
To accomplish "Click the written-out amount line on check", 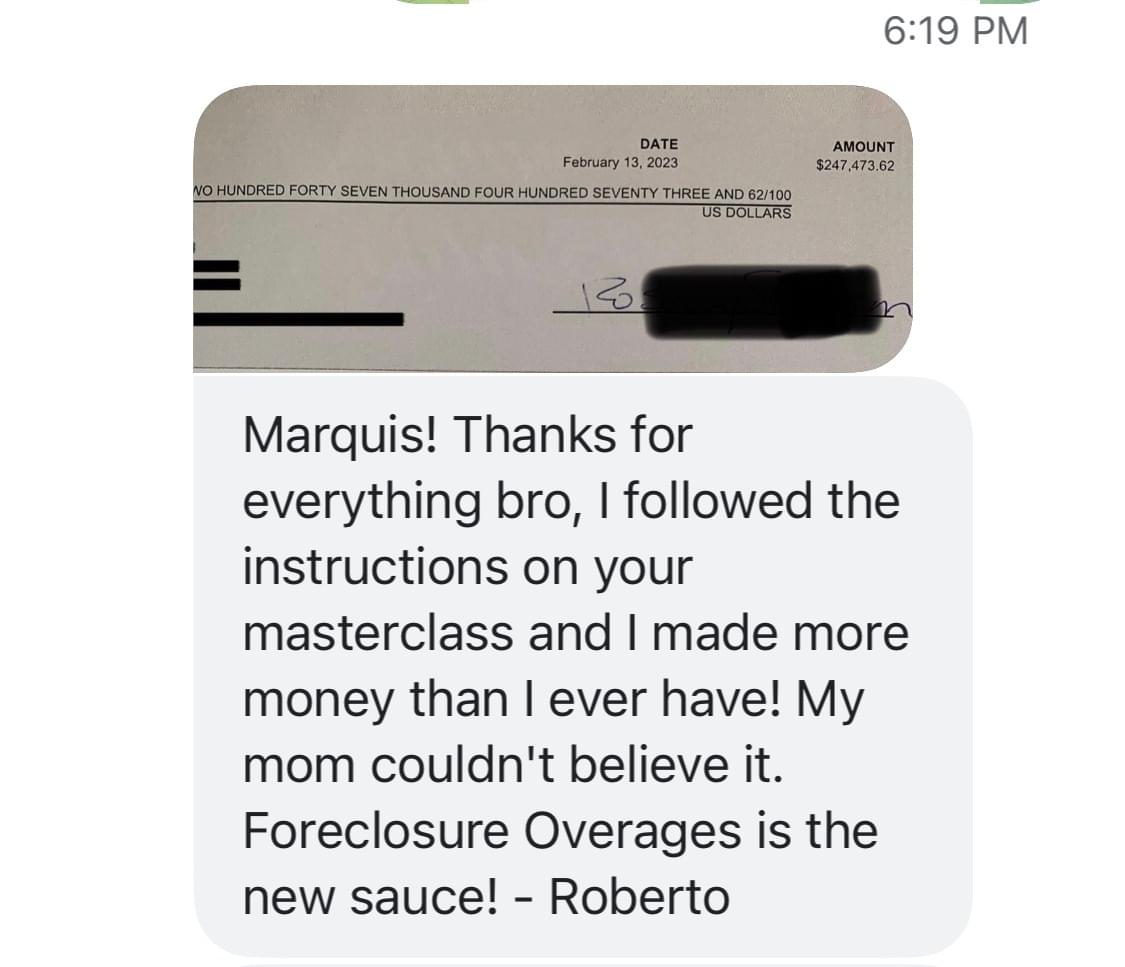I will 492,192.
